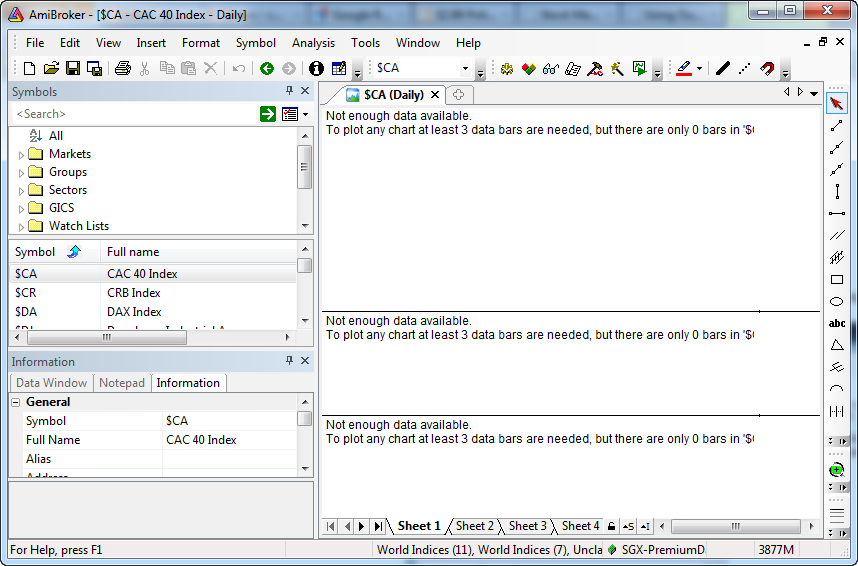Screen dimensions: 858x566
Task: Click the New document icon
Action: (30, 68)
